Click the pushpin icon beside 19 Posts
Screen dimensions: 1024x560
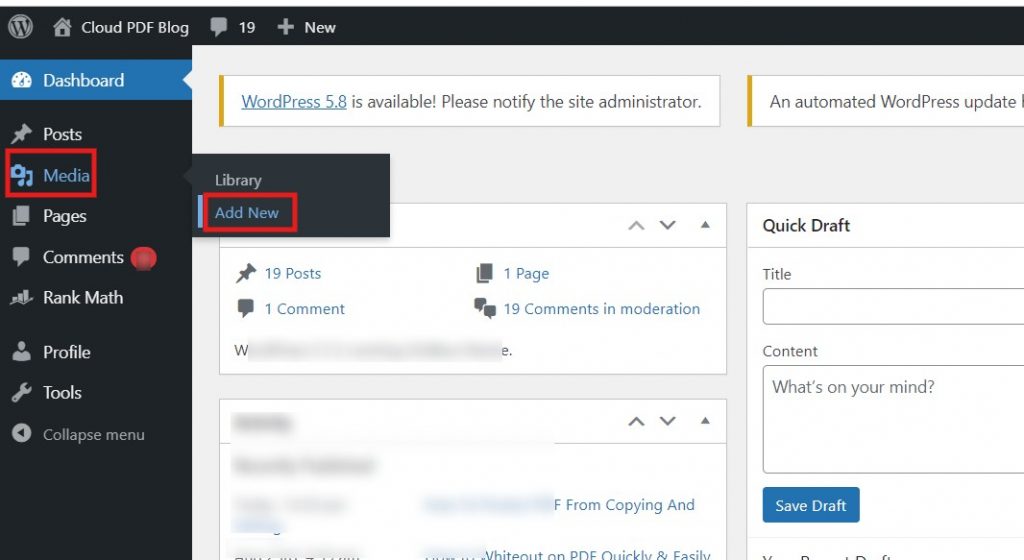[x=246, y=273]
